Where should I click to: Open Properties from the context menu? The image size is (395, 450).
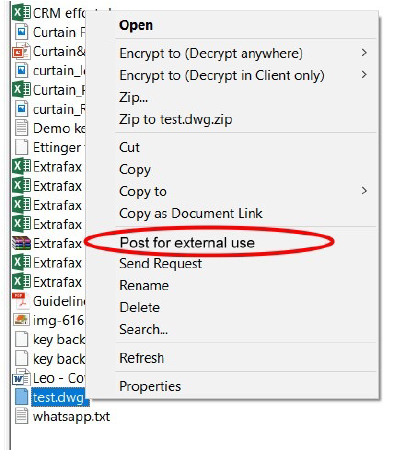click(150, 387)
